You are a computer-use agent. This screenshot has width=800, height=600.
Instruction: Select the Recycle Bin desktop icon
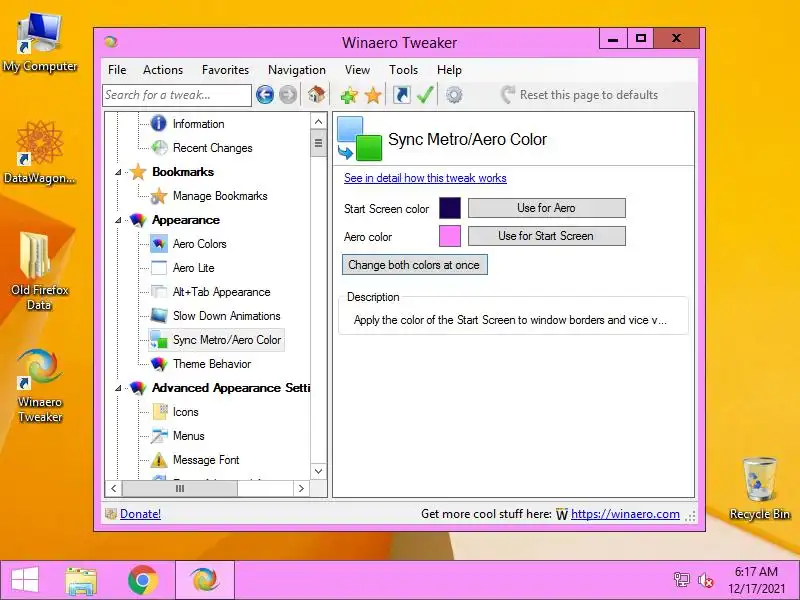759,489
